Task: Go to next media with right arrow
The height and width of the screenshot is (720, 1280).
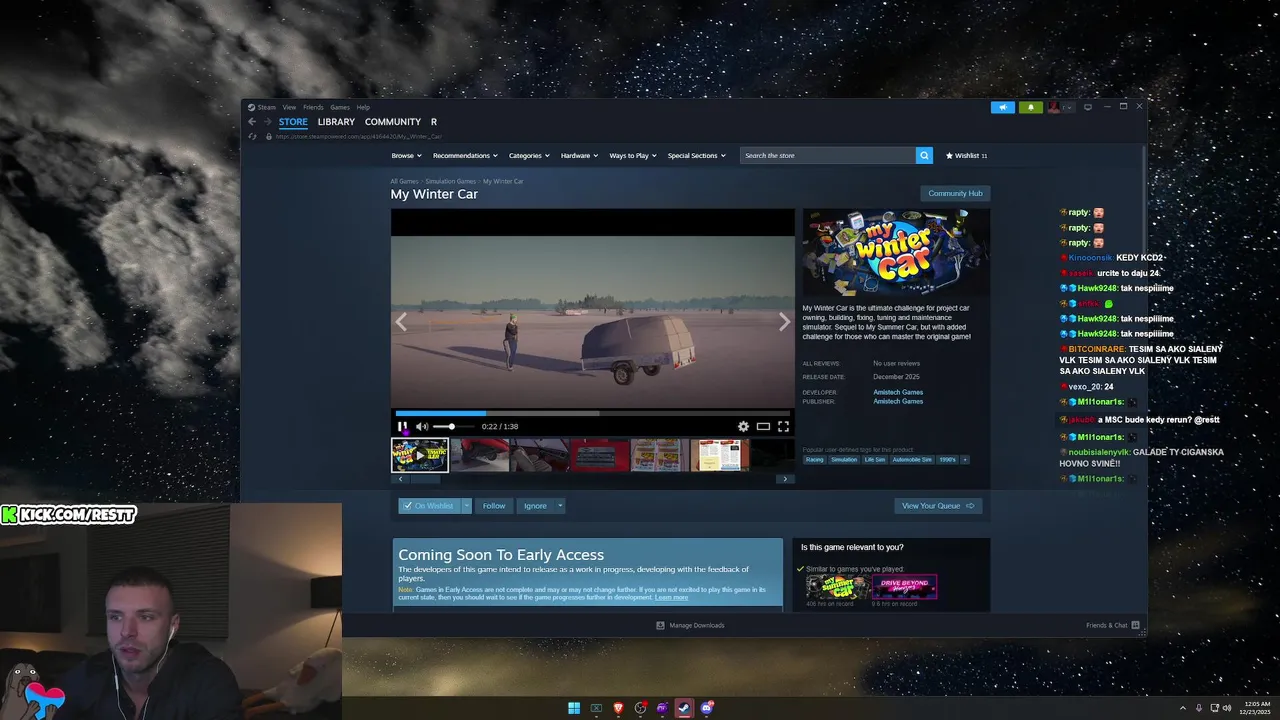Action: pos(784,321)
